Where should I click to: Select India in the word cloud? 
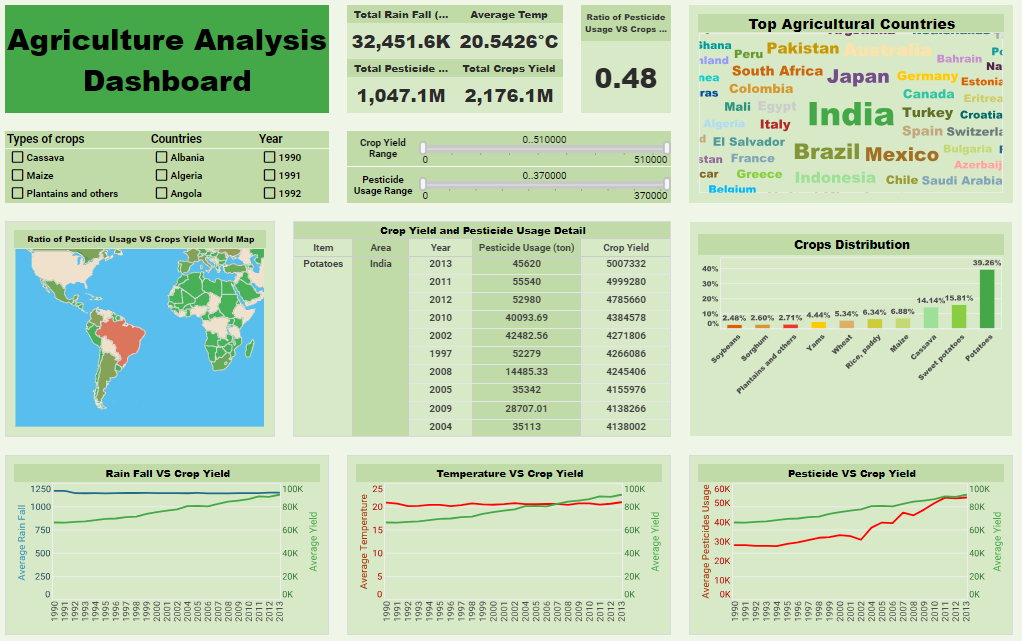(850, 115)
